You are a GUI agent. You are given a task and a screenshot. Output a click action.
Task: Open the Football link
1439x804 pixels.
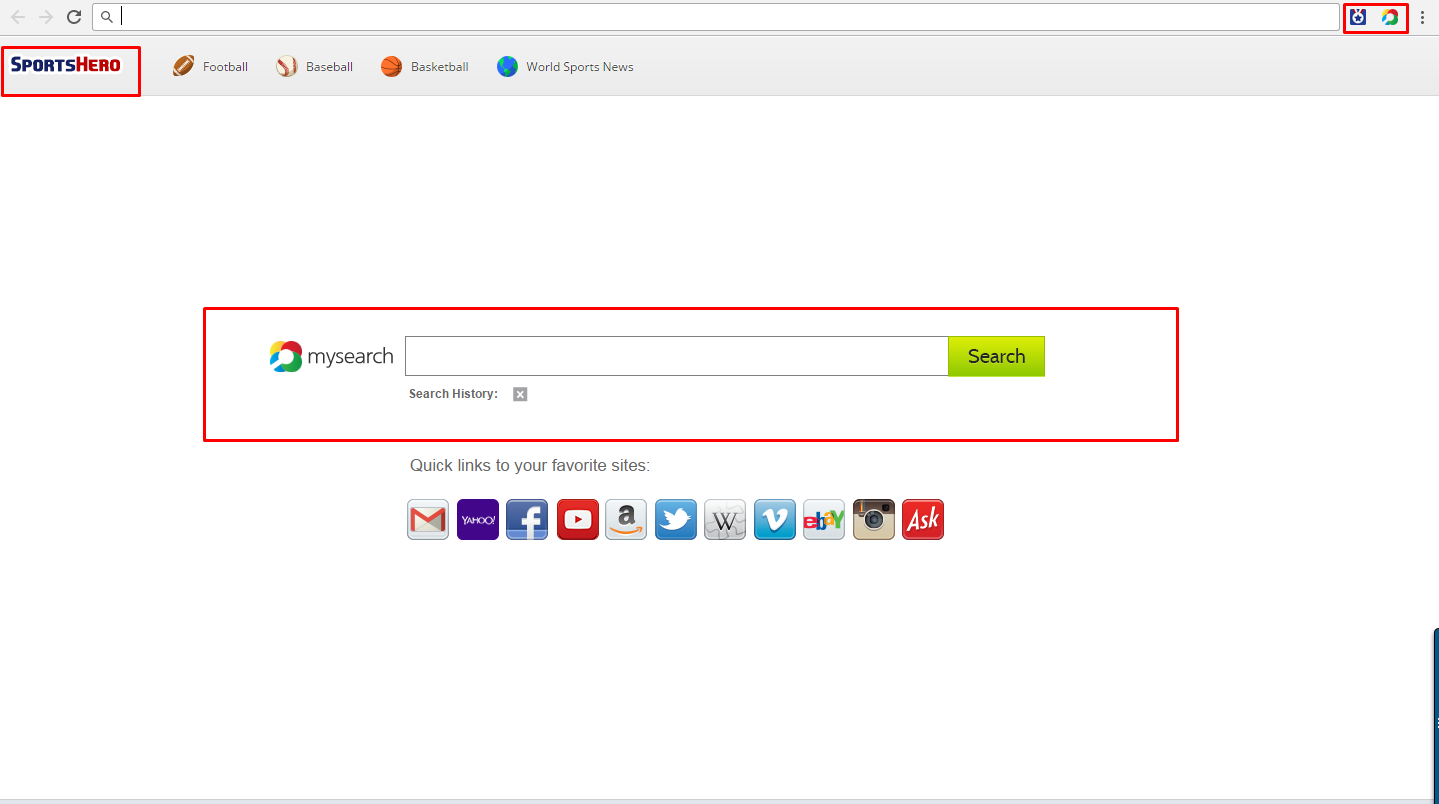click(x=211, y=67)
